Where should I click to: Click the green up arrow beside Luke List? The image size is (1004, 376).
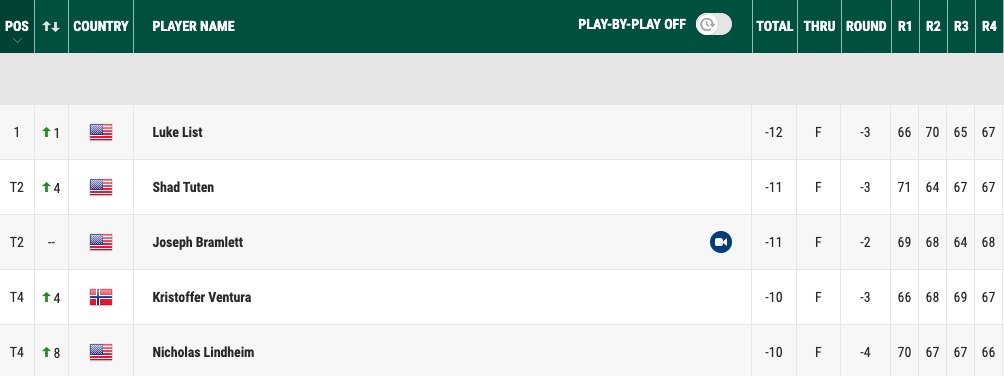click(x=46, y=132)
